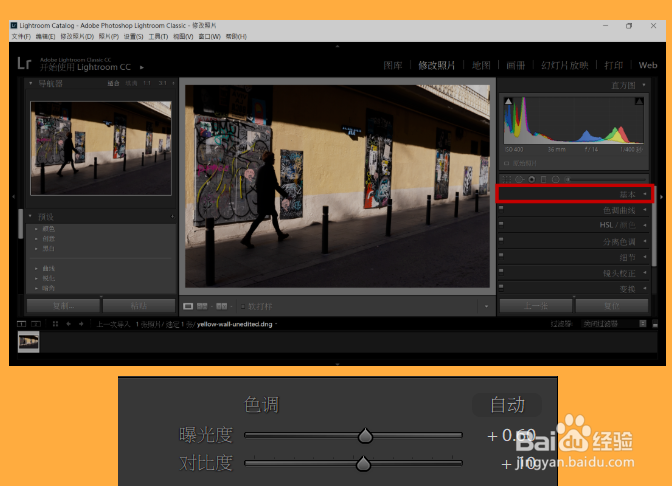Toggle the 镜头校正 panel on/off switch
This screenshot has width=672, height=486.
coord(501,271)
